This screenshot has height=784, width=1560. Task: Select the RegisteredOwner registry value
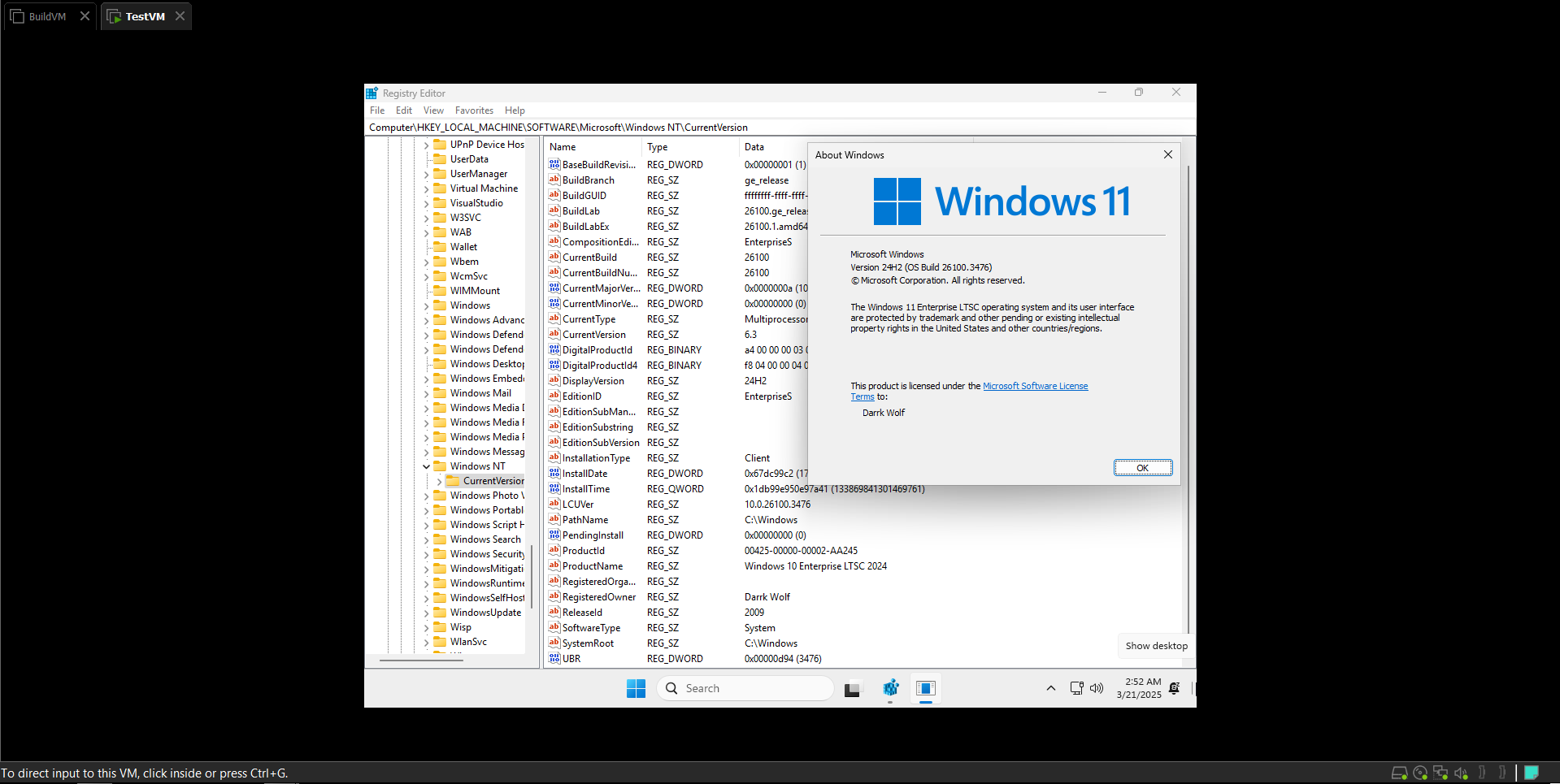click(x=599, y=597)
